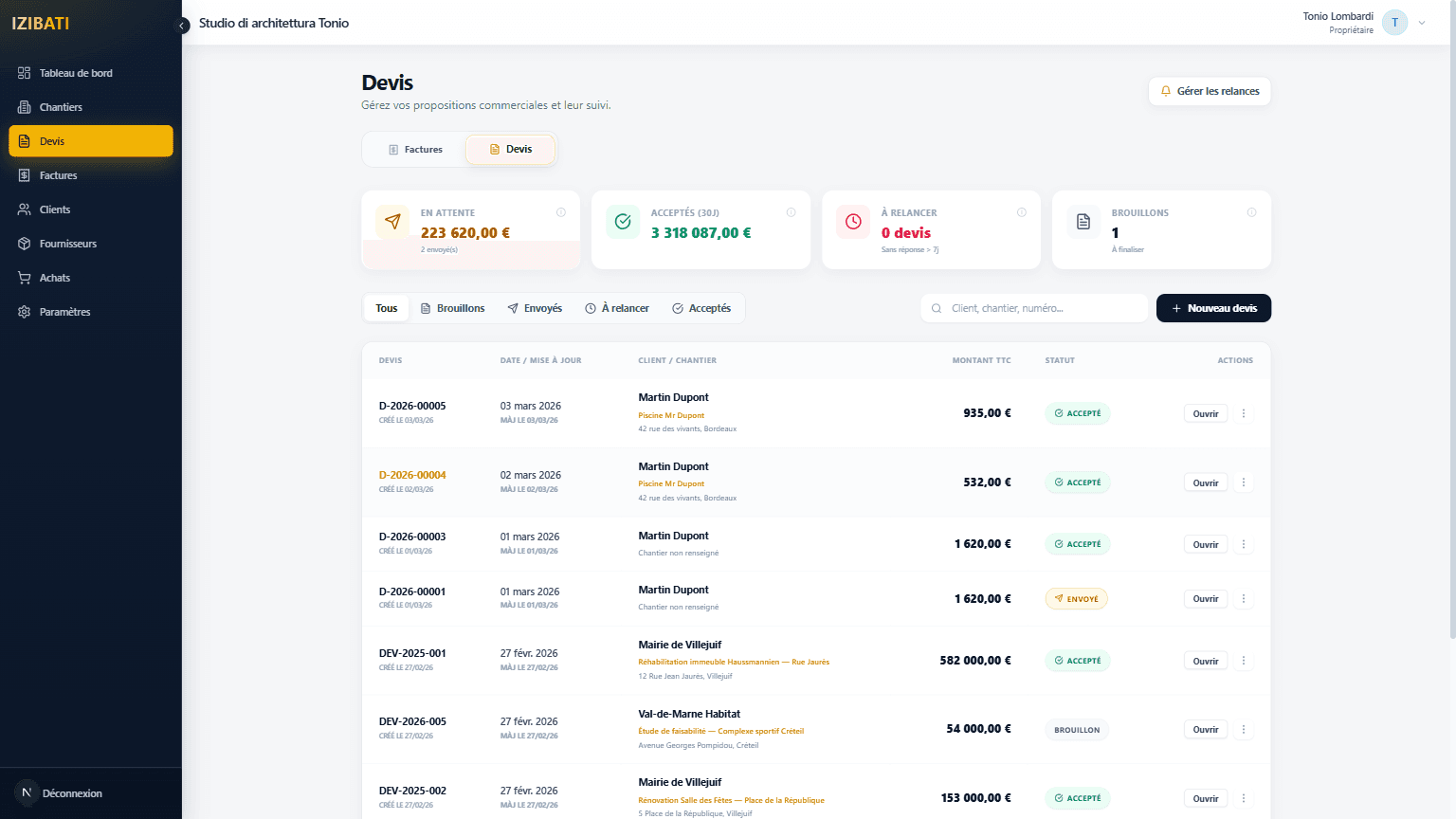Viewport: 1456px width, 819px height.
Task: Click the D-2026-00004 quote number link
Action: click(x=412, y=475)
